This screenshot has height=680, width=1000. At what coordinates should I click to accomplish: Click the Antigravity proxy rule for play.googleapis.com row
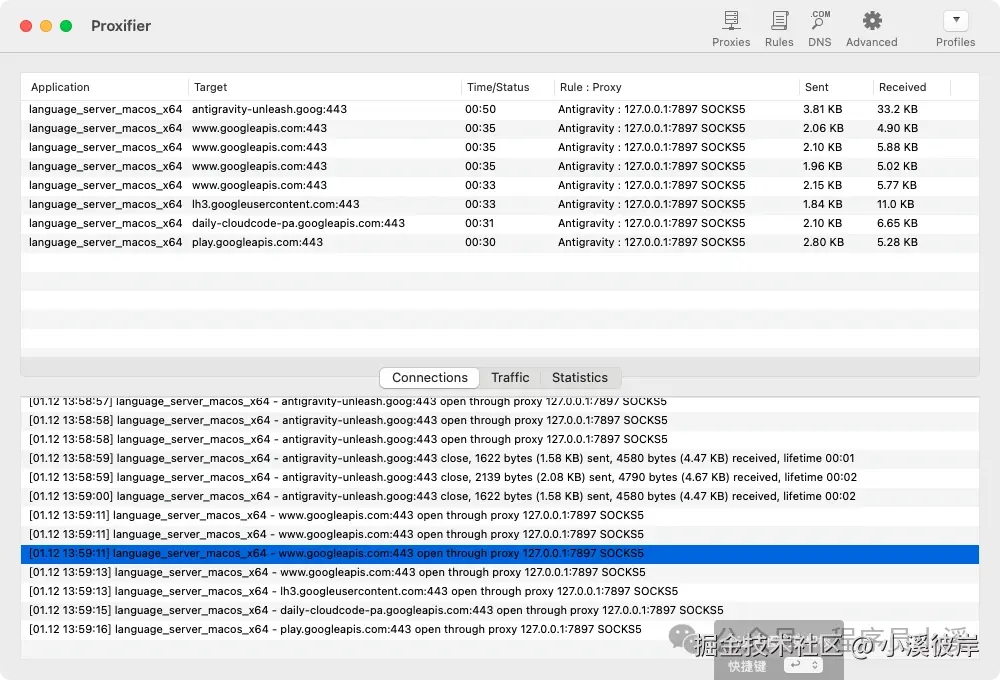[651, 242]
